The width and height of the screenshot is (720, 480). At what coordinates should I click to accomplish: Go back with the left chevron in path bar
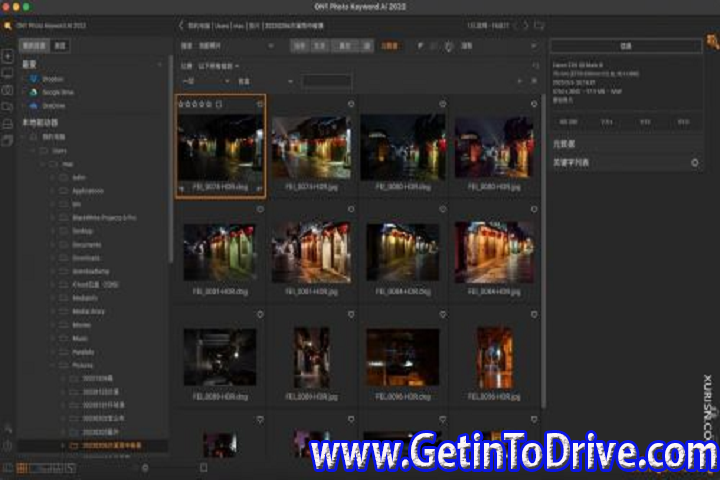(181, 26)
